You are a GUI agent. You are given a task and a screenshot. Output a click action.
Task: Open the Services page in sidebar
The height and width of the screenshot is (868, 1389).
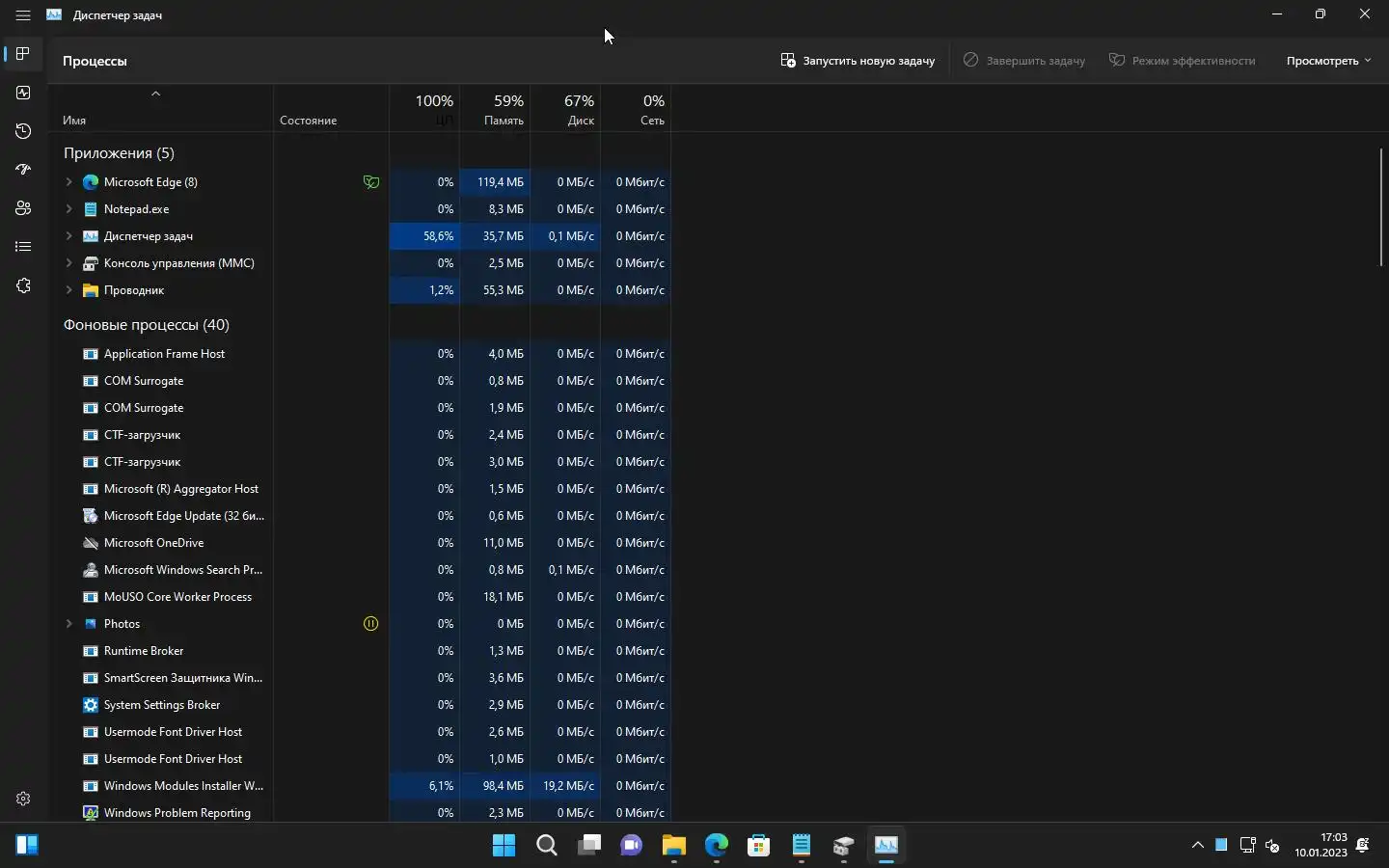click(x=23, y=285)
